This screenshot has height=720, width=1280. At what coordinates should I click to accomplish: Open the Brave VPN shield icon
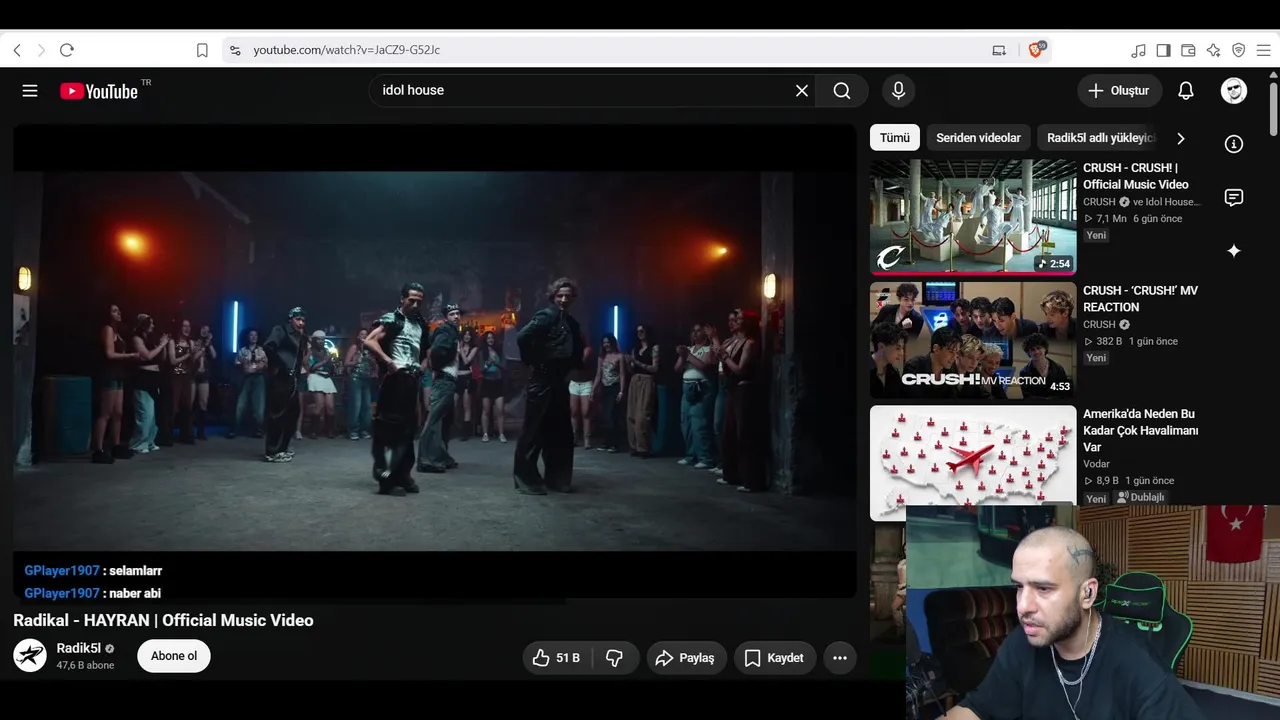click(x=1238, y=50)
